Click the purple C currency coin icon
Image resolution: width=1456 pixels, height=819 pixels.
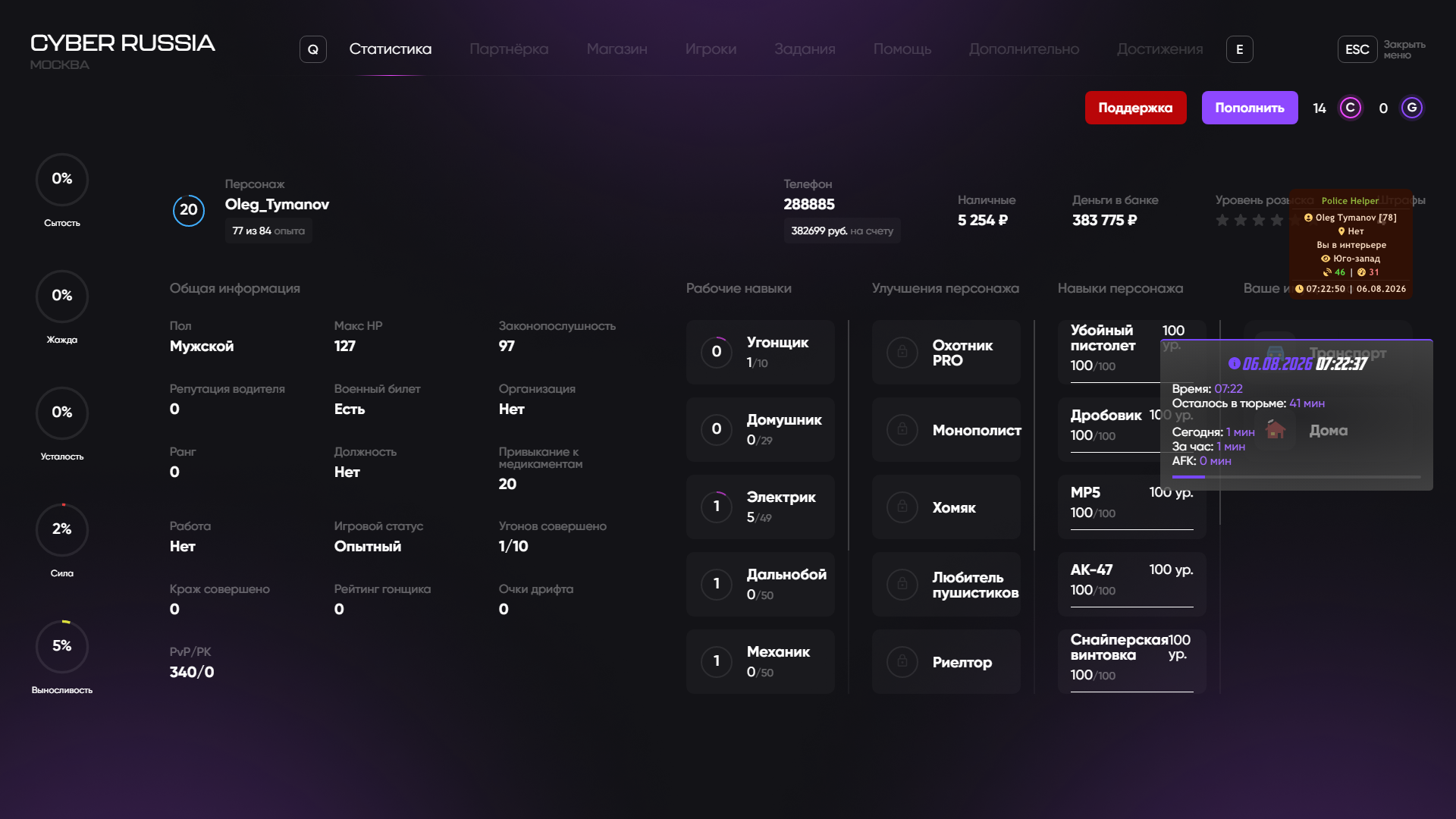click(x=1351, y=108)
